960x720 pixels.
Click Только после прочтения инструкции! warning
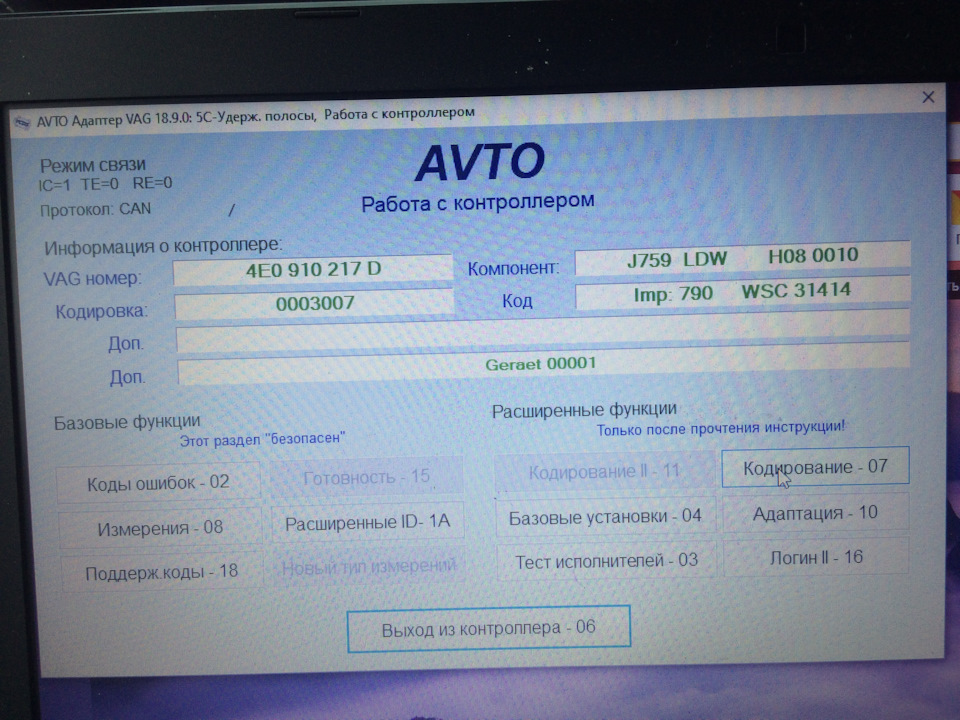[x=721, y=428]
